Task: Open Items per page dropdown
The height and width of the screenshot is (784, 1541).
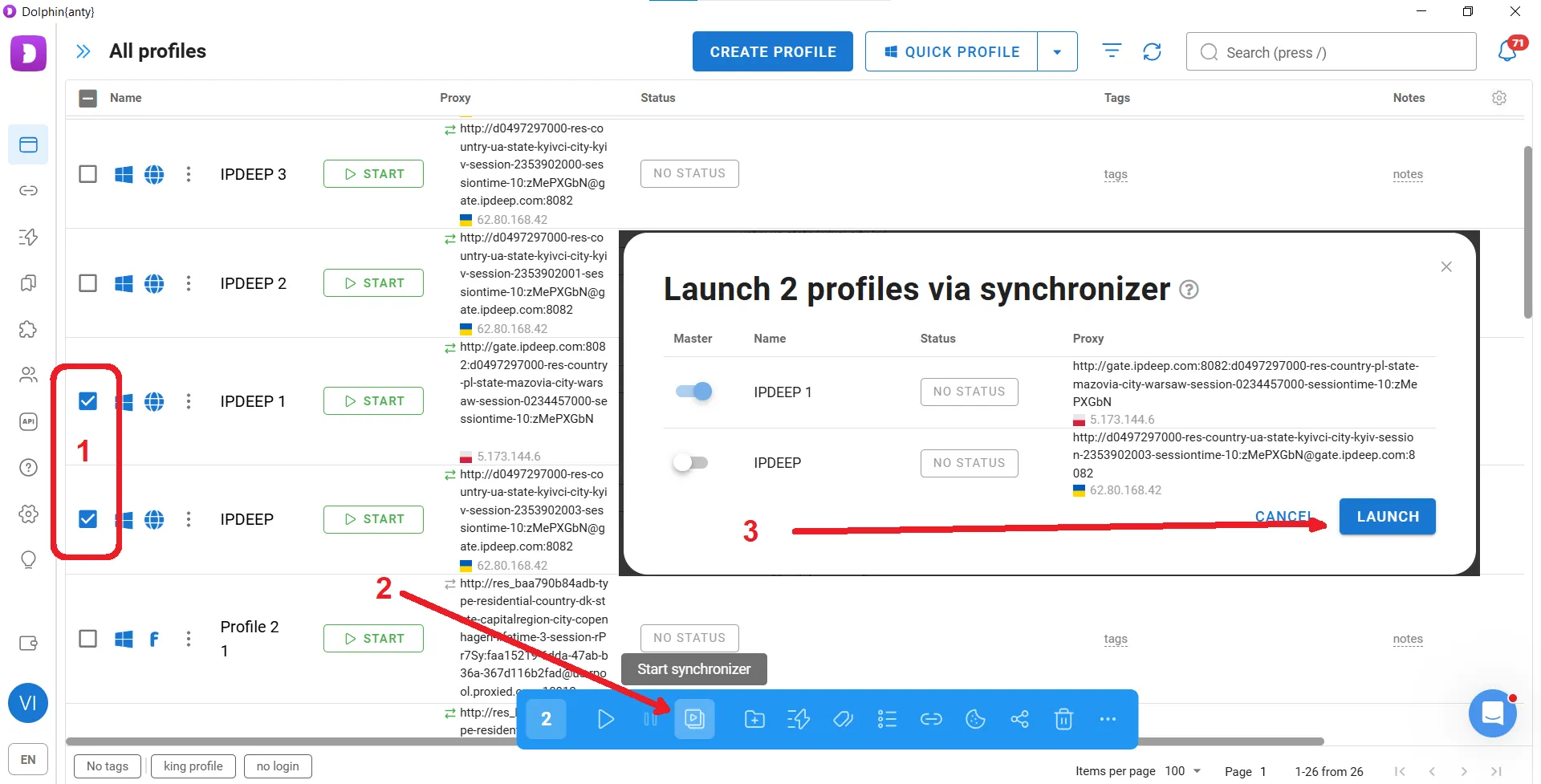Action: coord(1184,771)
